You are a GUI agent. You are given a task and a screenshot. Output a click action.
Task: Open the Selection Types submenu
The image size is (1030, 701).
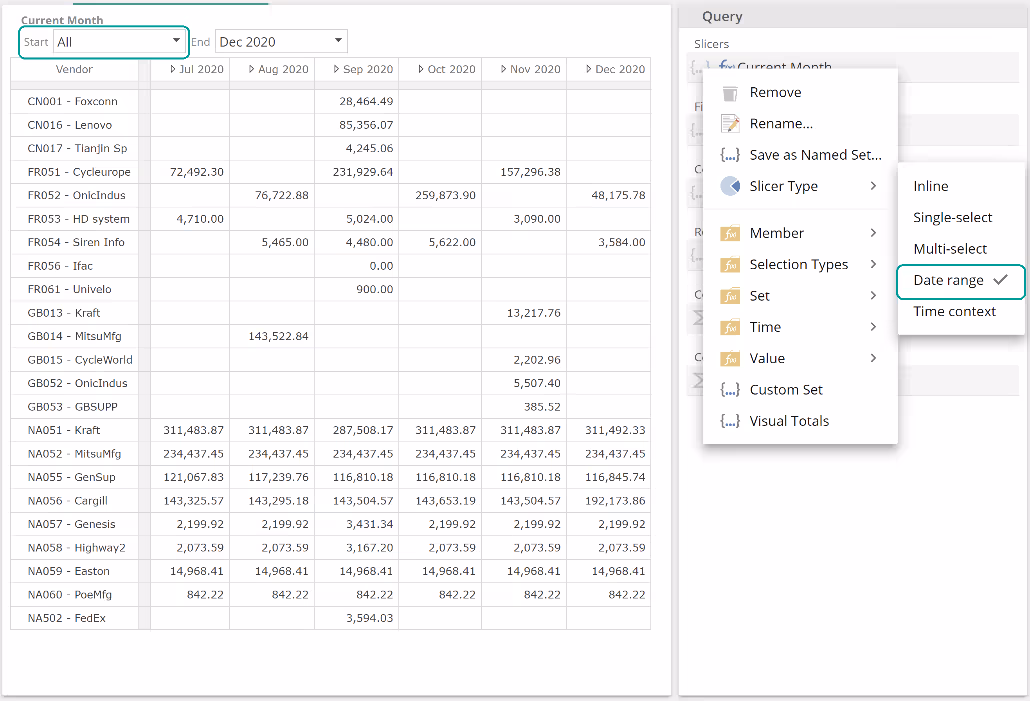tap(798, 265)
